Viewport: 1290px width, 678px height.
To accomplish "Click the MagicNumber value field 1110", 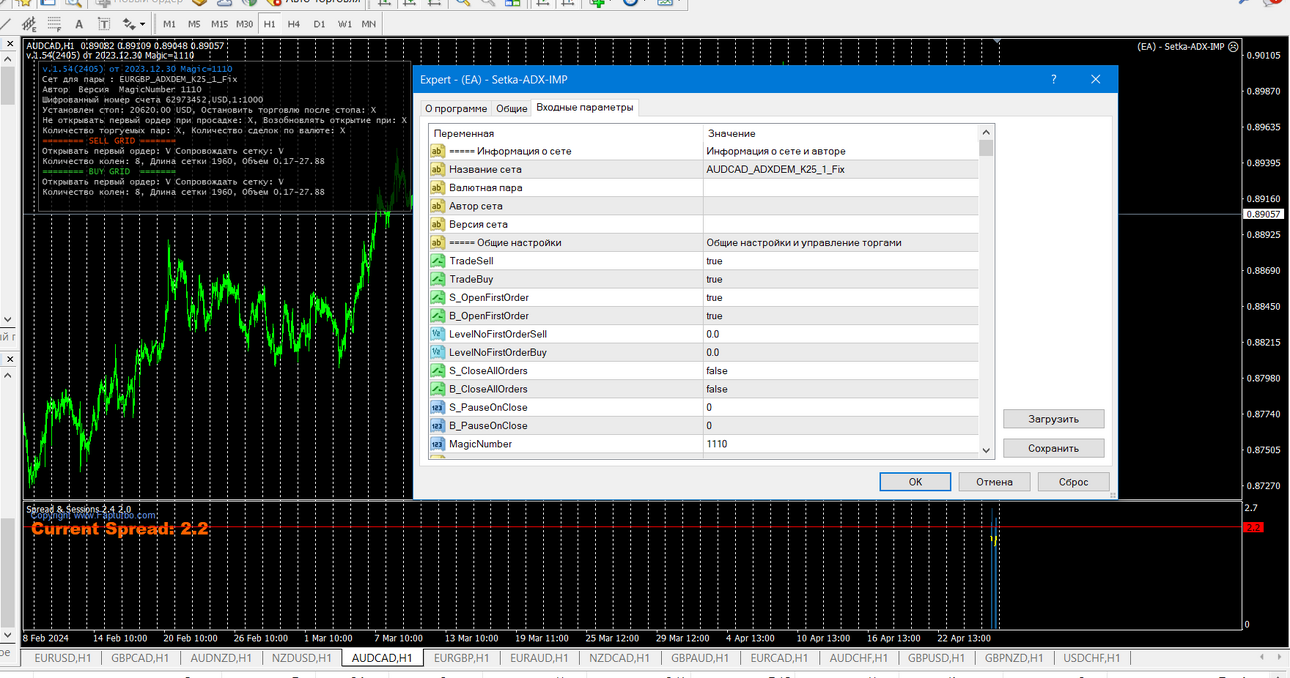I will [x=841, y=444].
